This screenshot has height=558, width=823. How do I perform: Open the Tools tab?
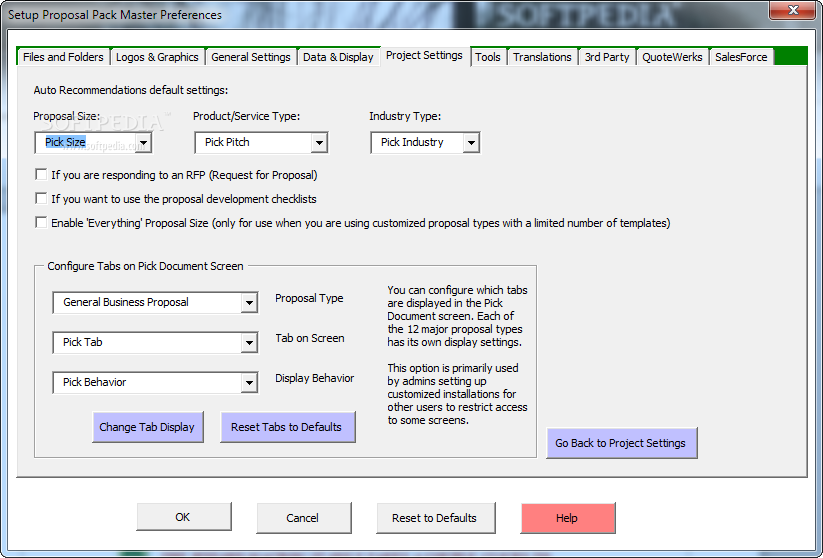pos(488,57)
